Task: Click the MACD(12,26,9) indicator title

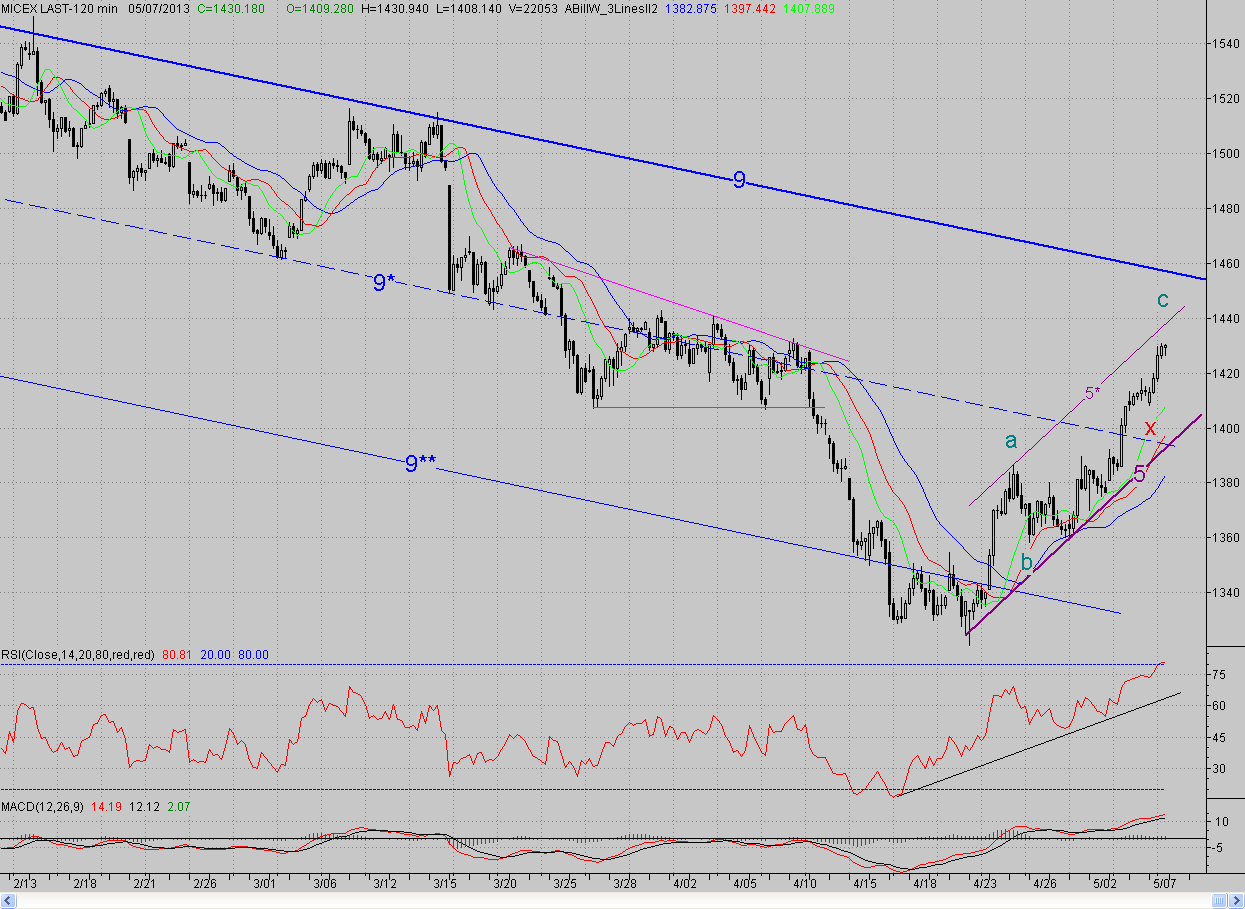Action: tap(40, 805)
